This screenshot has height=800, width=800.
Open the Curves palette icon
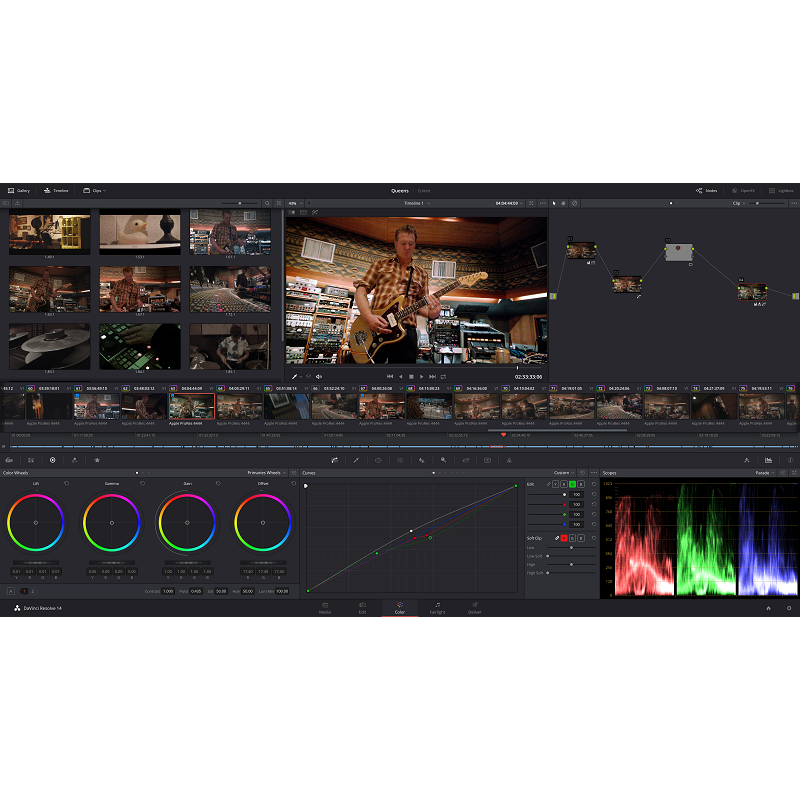click(333, 460)
